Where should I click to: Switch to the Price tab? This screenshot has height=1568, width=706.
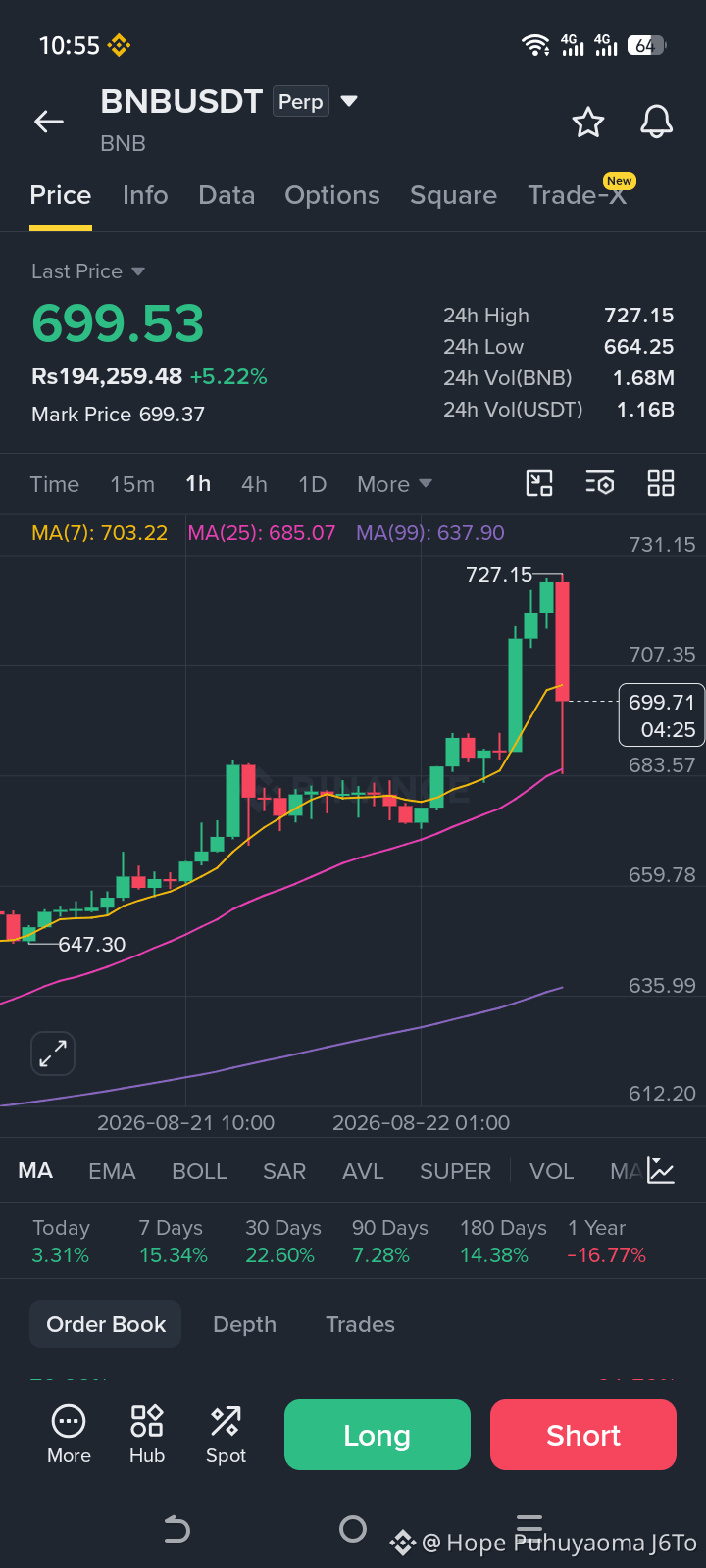tap(61, 195)
